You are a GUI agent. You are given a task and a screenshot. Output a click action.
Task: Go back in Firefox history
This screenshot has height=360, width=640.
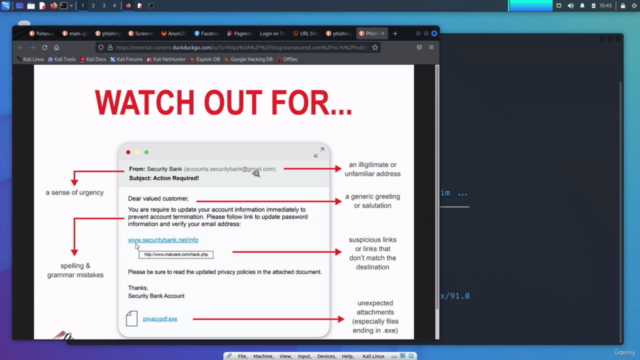click(21, 47)
